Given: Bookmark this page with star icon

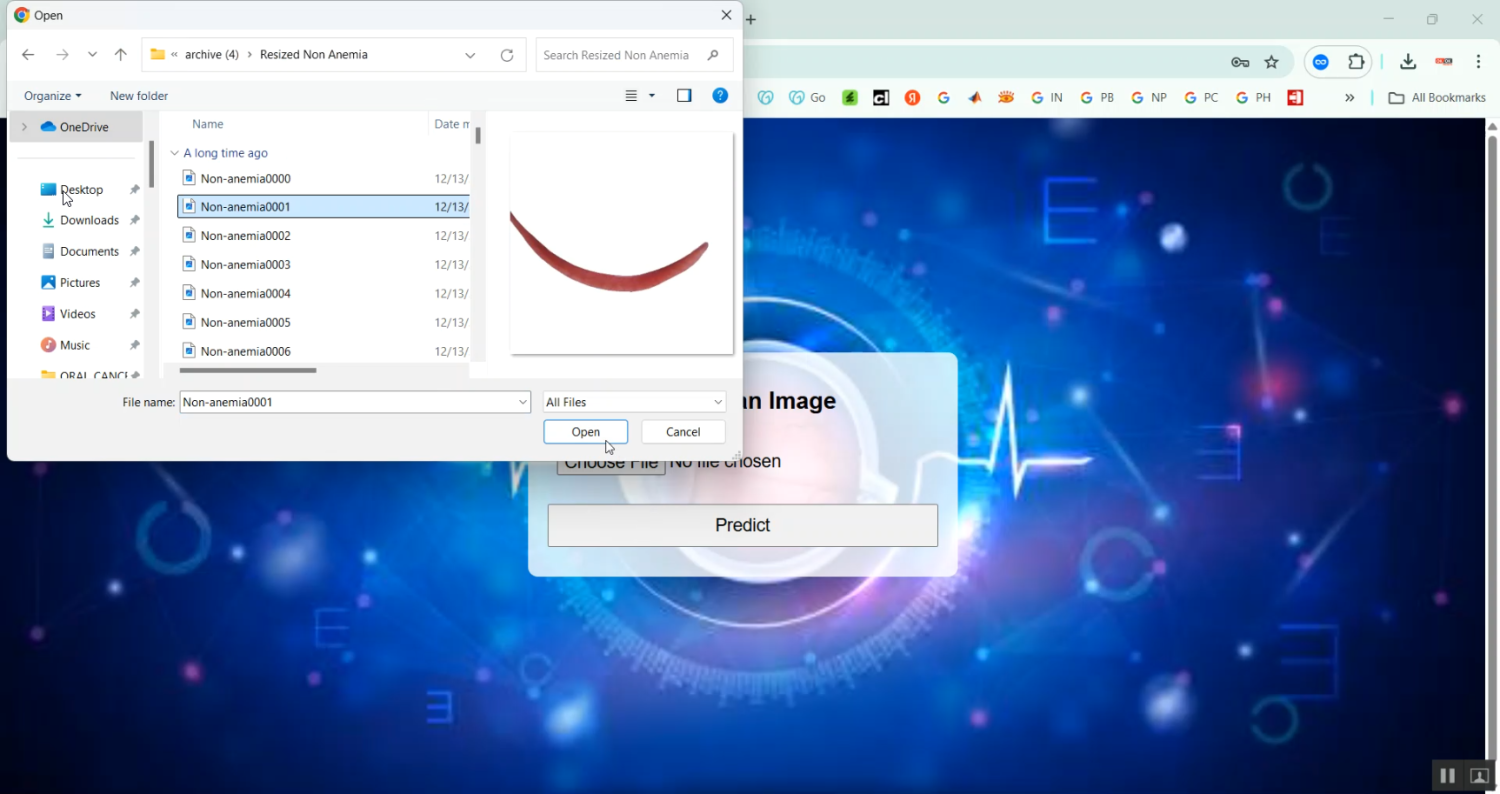Looking at the screenshot, I should pos(1271,62).
